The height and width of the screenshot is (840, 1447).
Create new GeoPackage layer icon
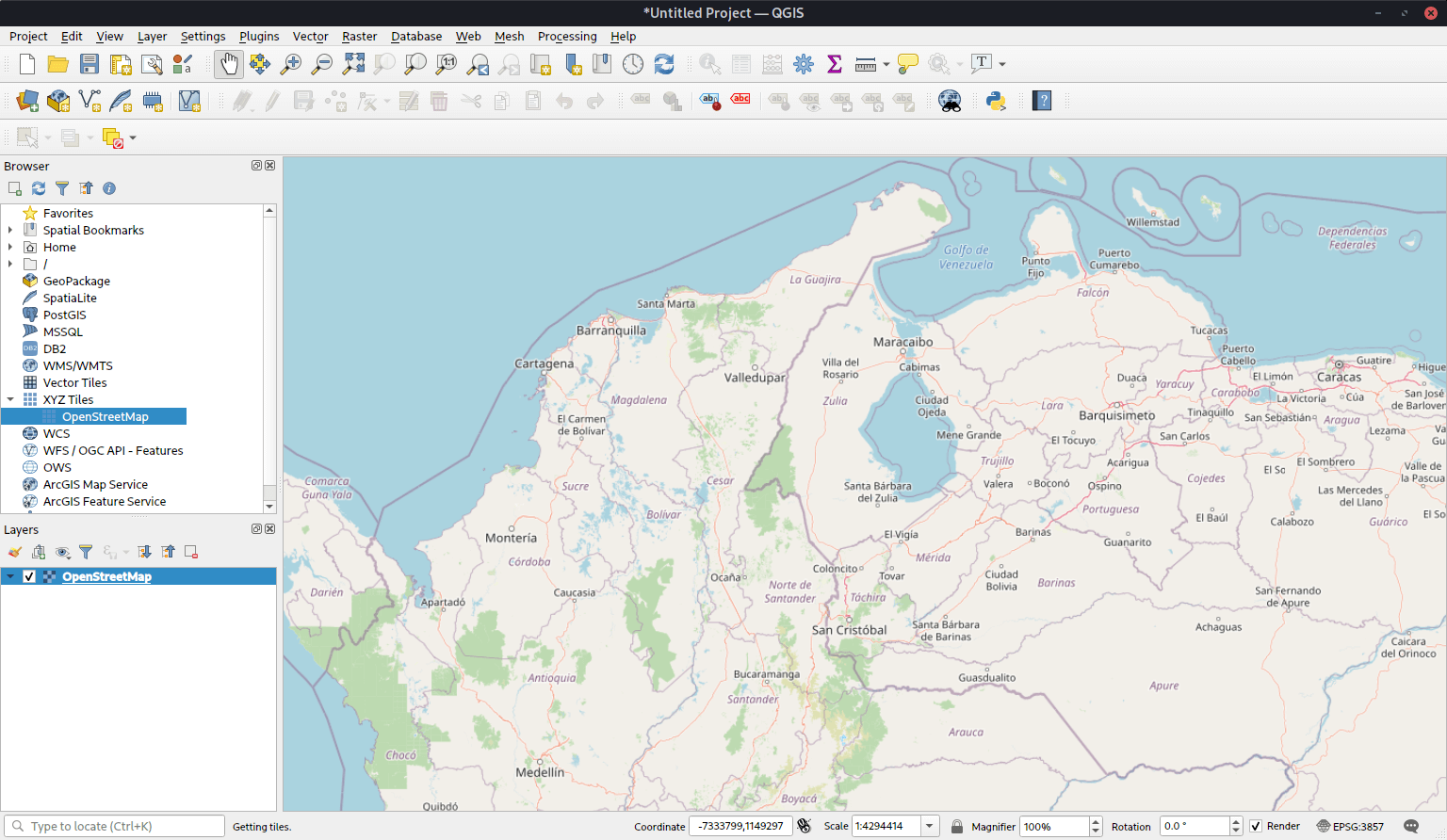click(58, 101)
